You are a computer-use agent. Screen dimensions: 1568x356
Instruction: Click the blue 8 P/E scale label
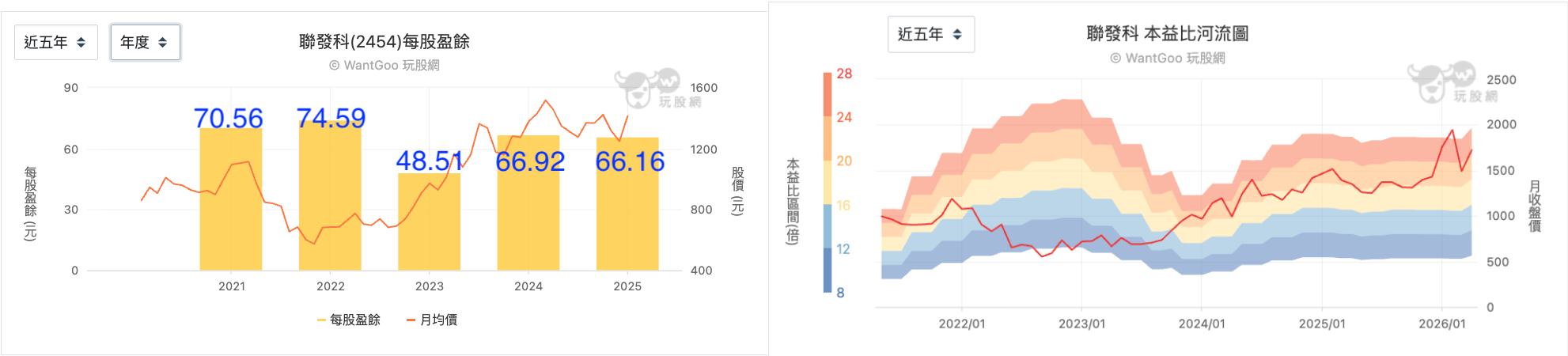(x=840, y=293)
